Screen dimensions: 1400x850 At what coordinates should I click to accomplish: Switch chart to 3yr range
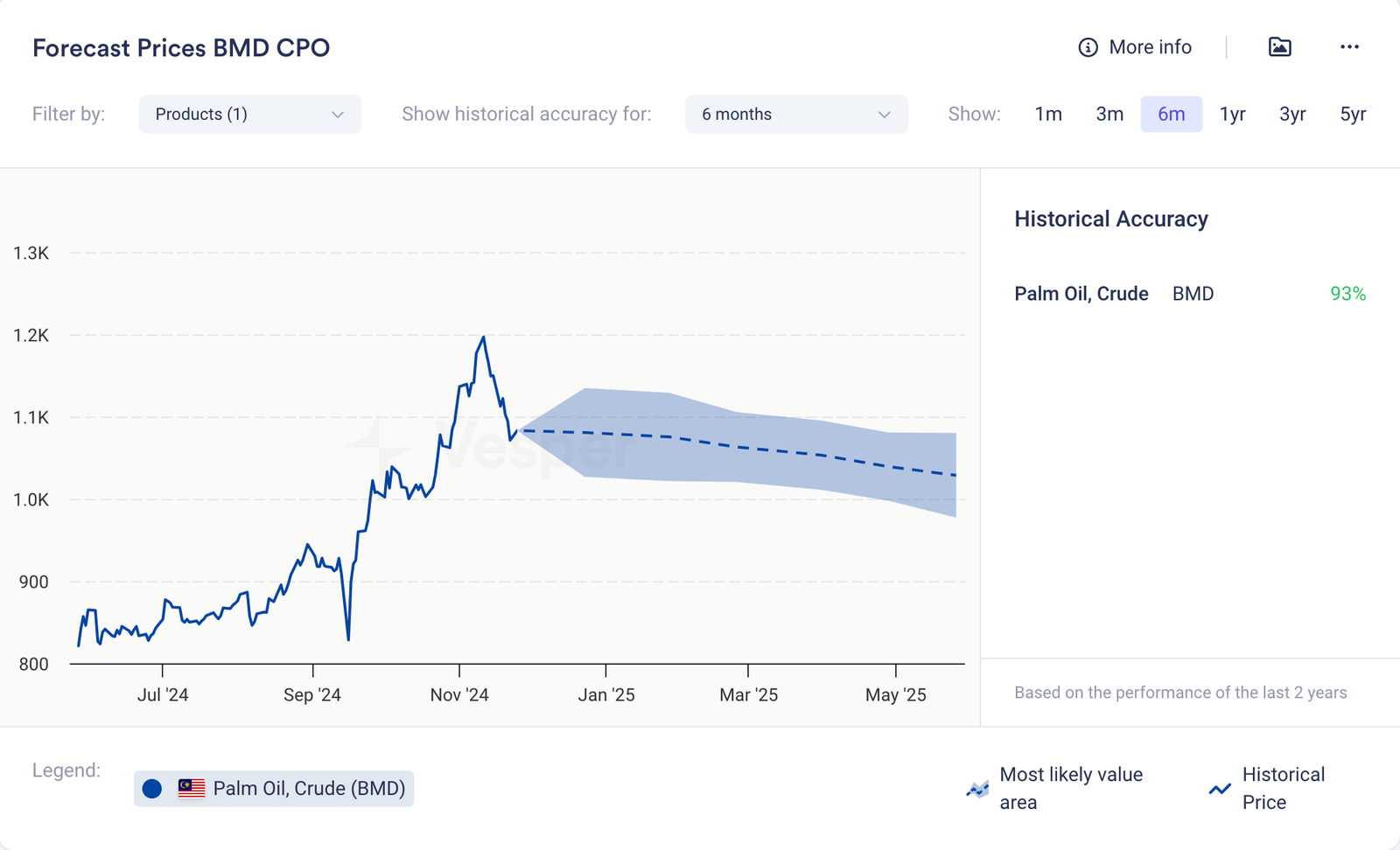pyautogui.click(x=1292, y=115)
